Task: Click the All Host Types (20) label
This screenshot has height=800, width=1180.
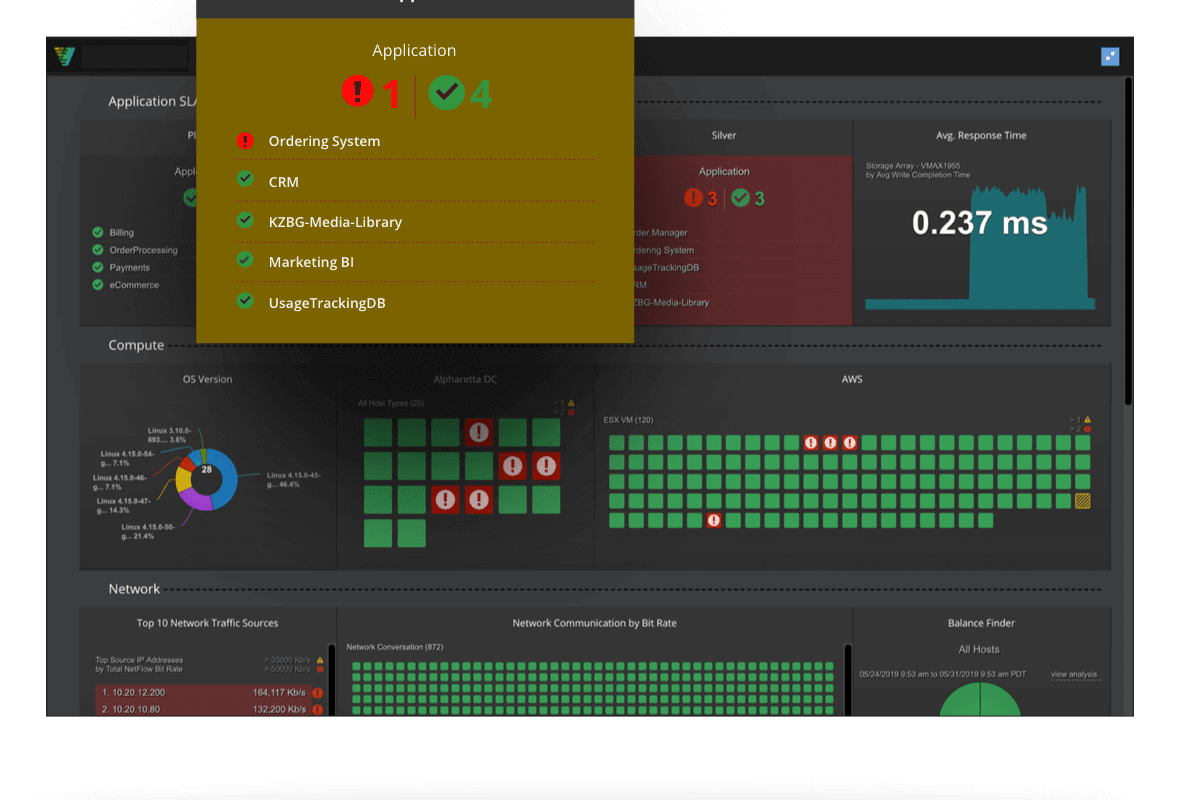Action: click(391, 403)
